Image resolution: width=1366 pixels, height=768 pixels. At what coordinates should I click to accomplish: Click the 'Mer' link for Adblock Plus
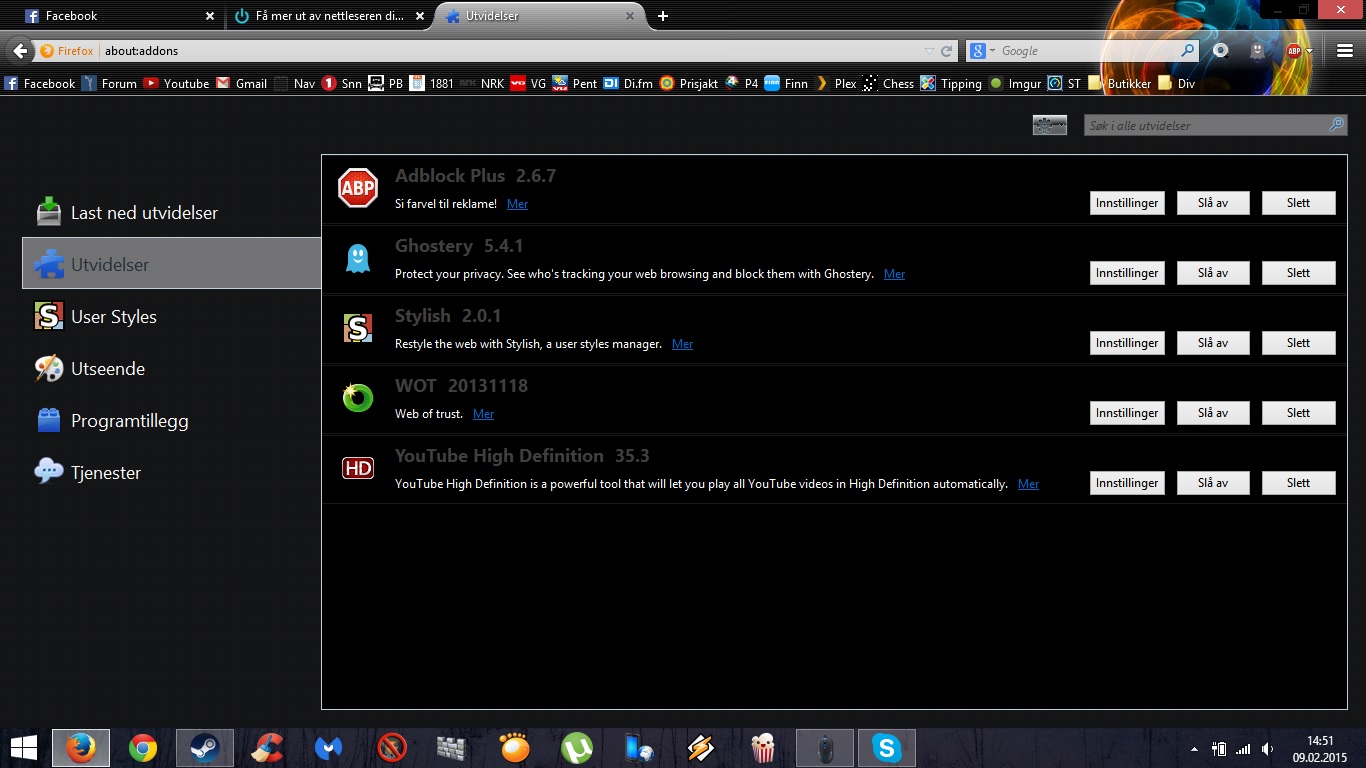tap(517, 204)
